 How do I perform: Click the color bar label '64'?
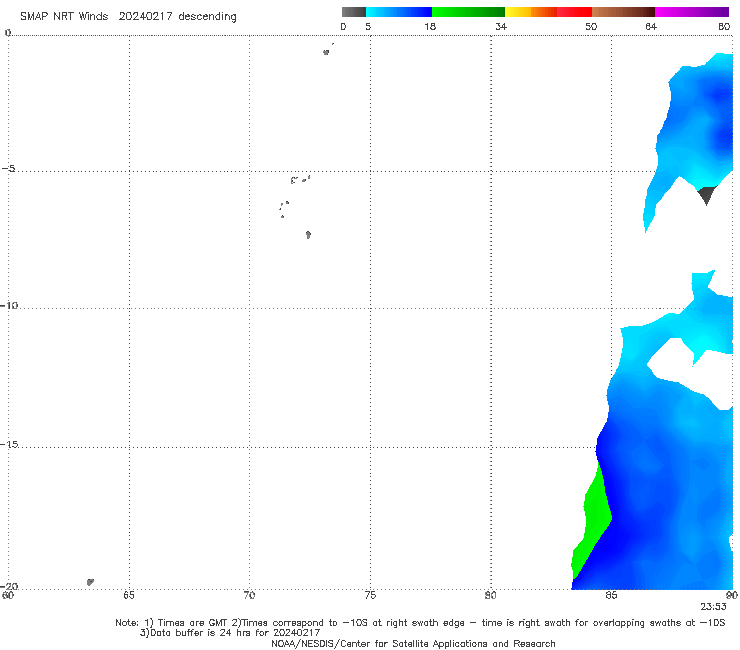coord(651,26)
